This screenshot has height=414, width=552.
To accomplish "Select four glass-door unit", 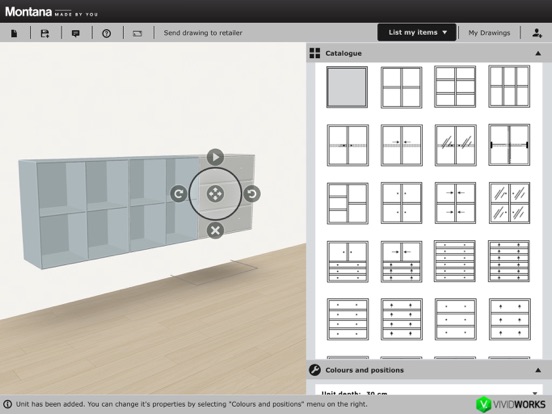I will click(509, 203).
